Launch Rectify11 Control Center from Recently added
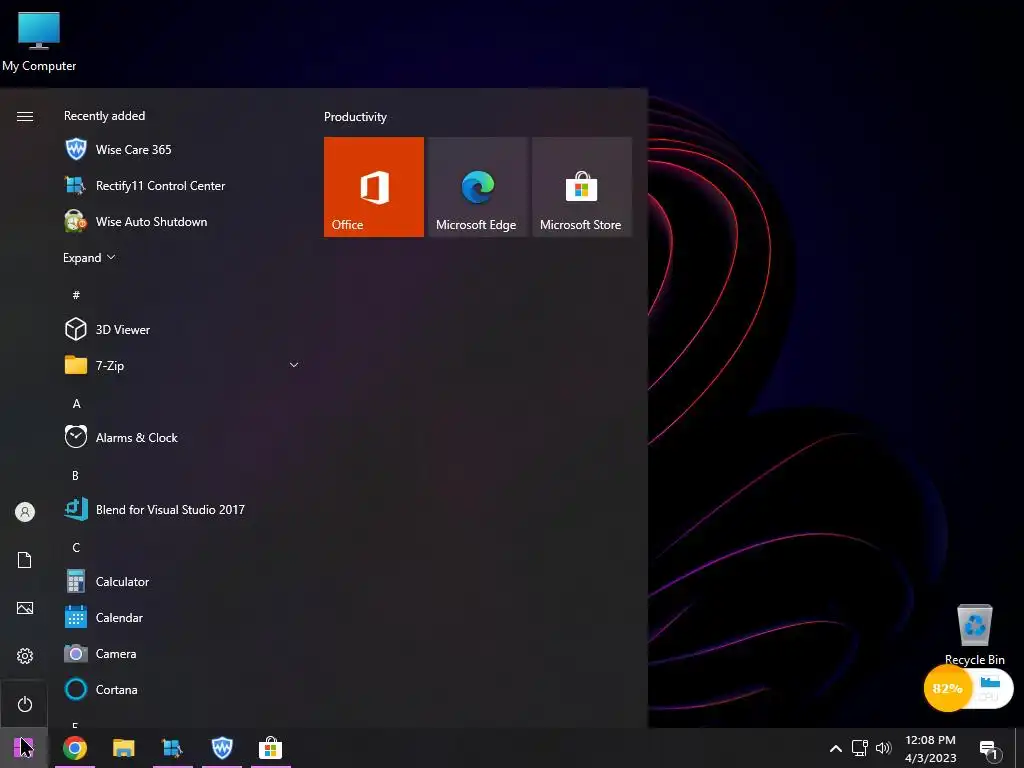This screenshot has width=1024, height=768. tap(183, 185)
